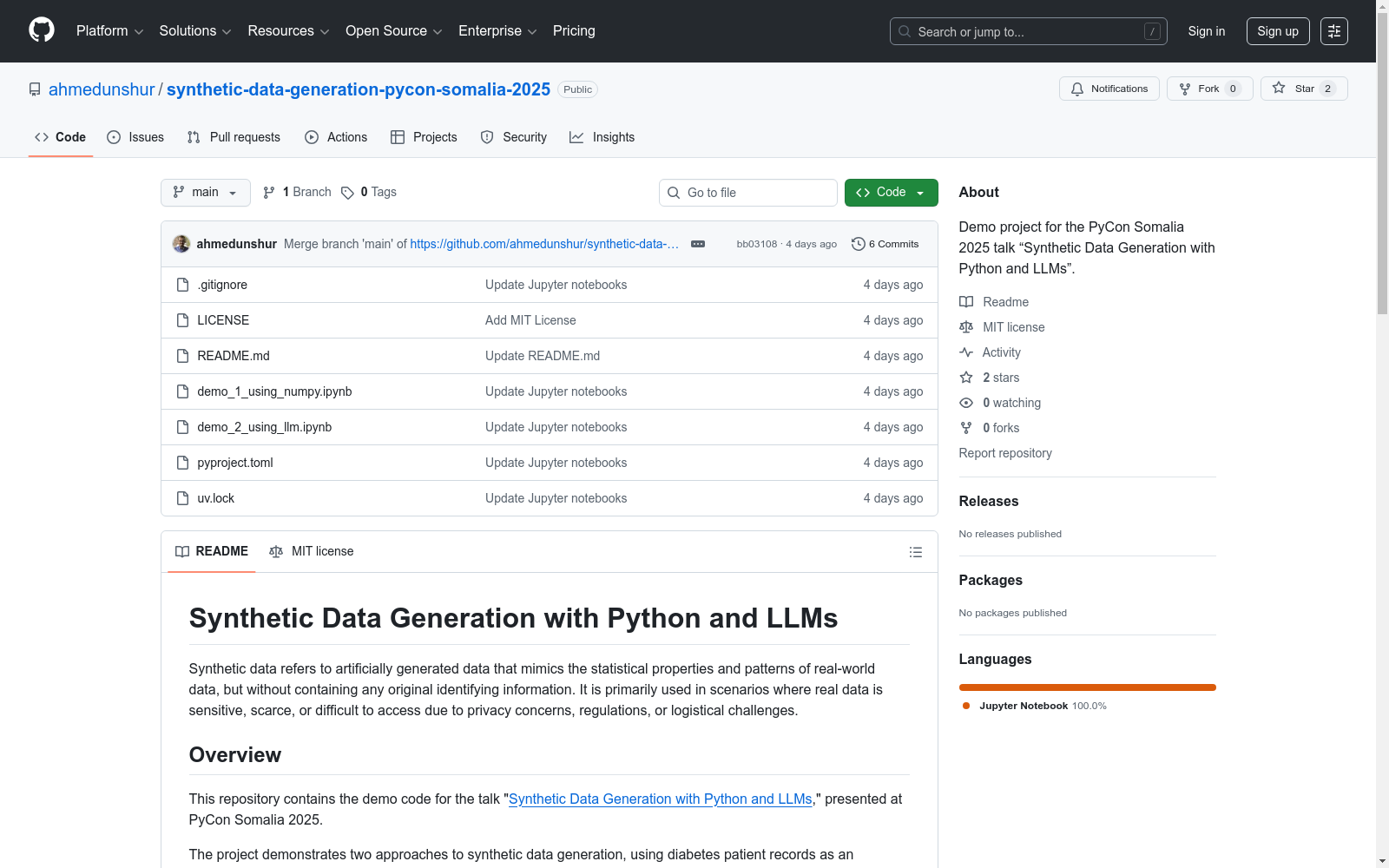Image resolution: width=1389 pixels, height=868 pixels.
Task: Open the ahmedunshur profile link
Action: coord(102,89)
